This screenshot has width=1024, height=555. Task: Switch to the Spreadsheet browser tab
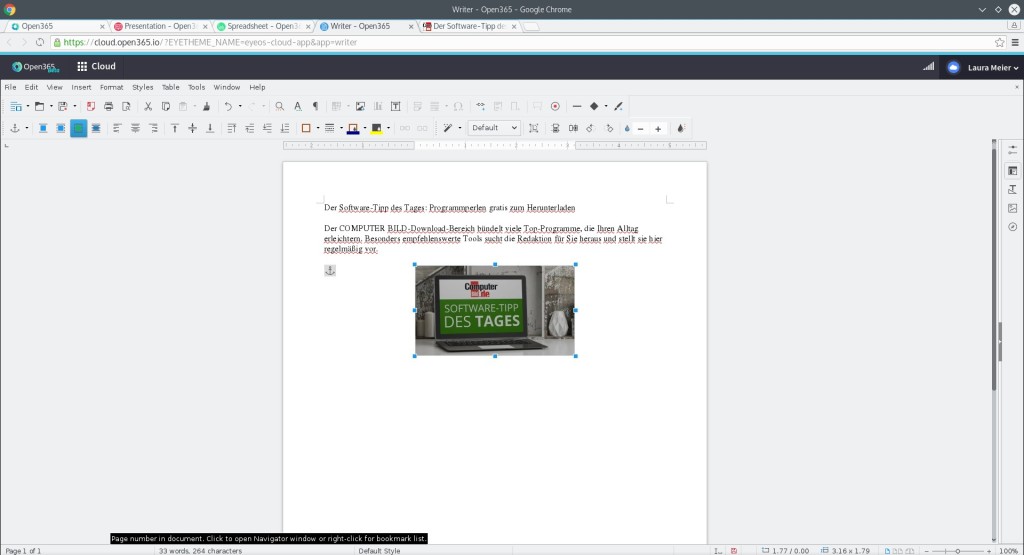click(259, 26)
